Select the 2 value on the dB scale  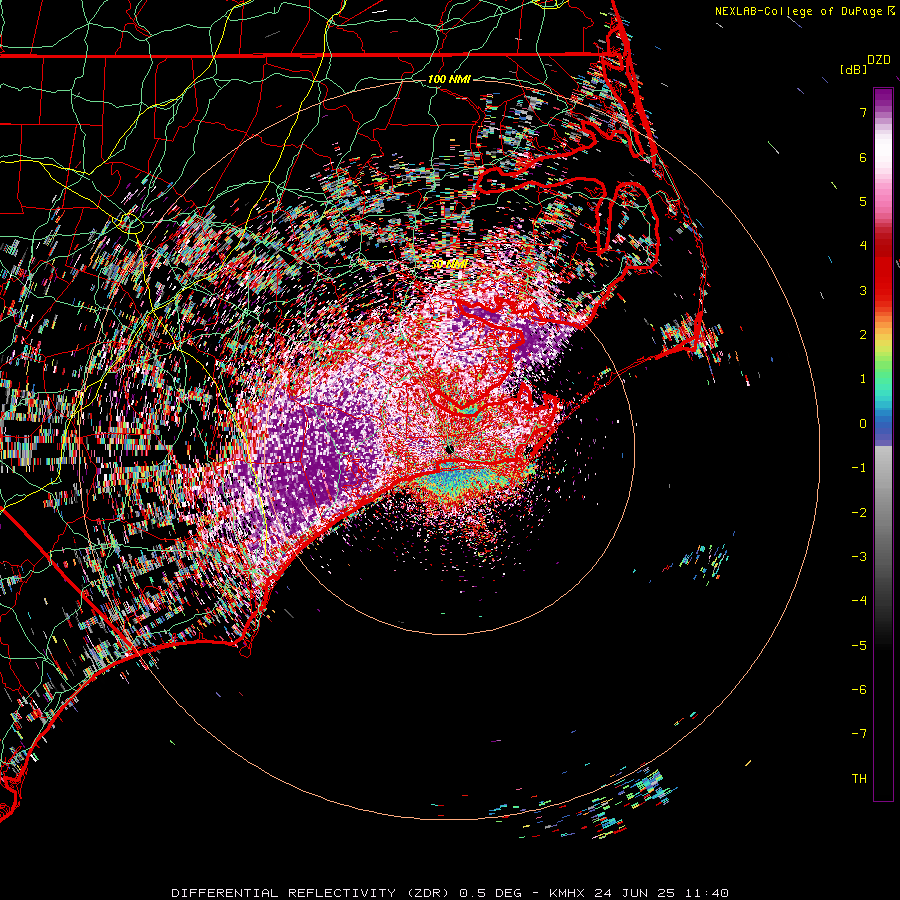[x=863, y=335]
